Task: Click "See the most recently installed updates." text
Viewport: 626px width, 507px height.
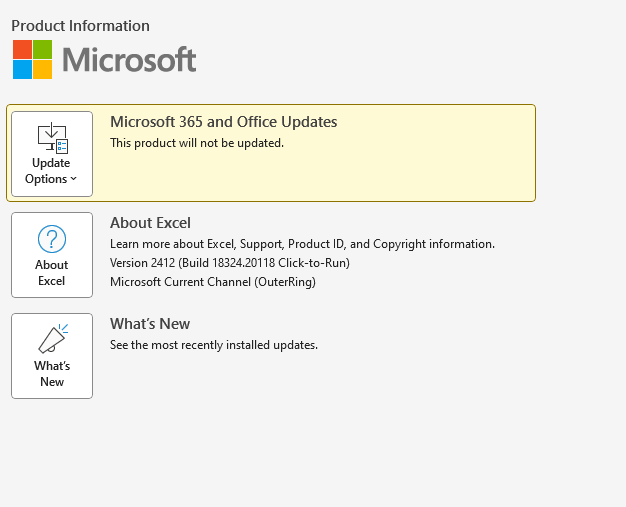Action: coord(214,345)
